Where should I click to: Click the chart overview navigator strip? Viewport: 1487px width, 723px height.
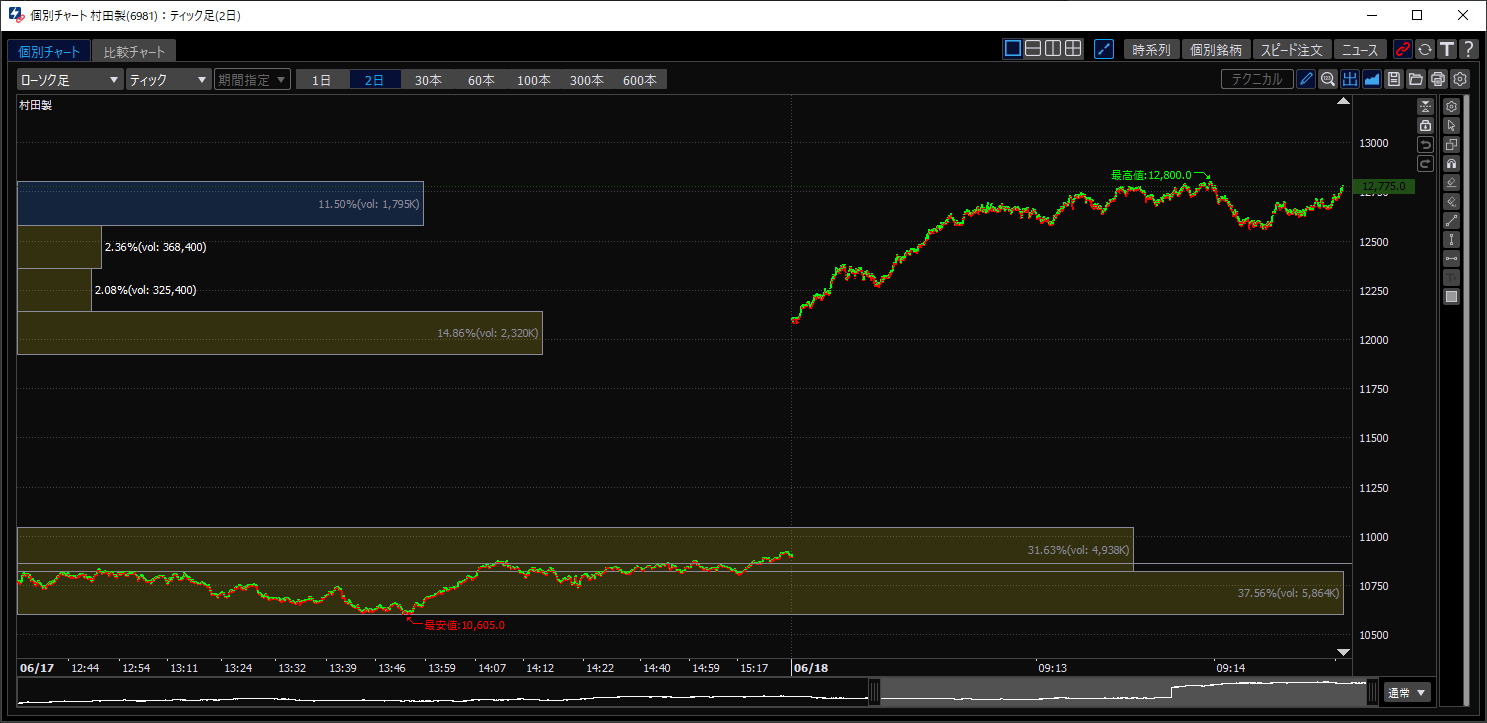coord(697,692)
